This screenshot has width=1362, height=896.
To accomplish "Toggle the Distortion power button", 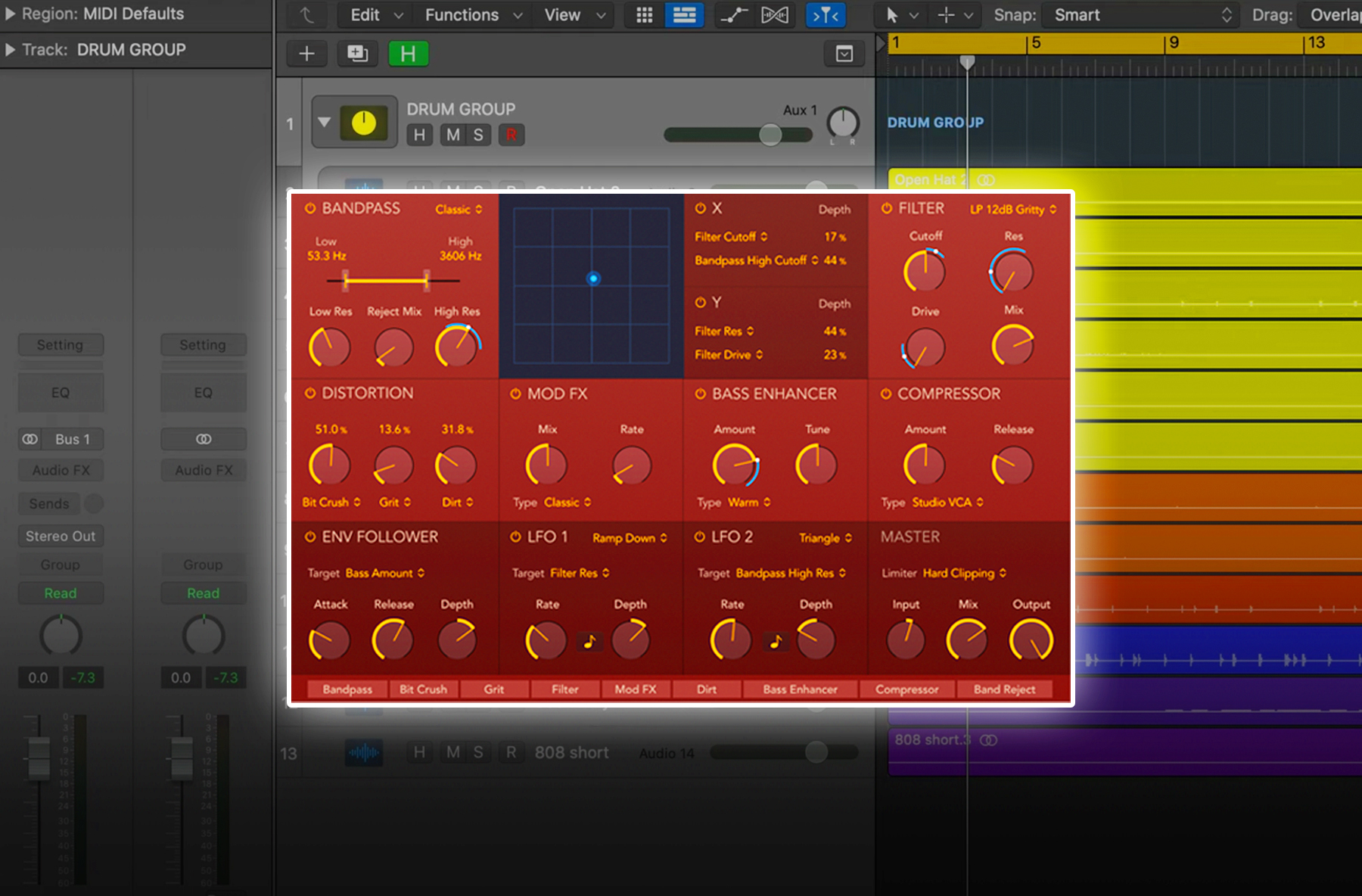I will 310,394.
